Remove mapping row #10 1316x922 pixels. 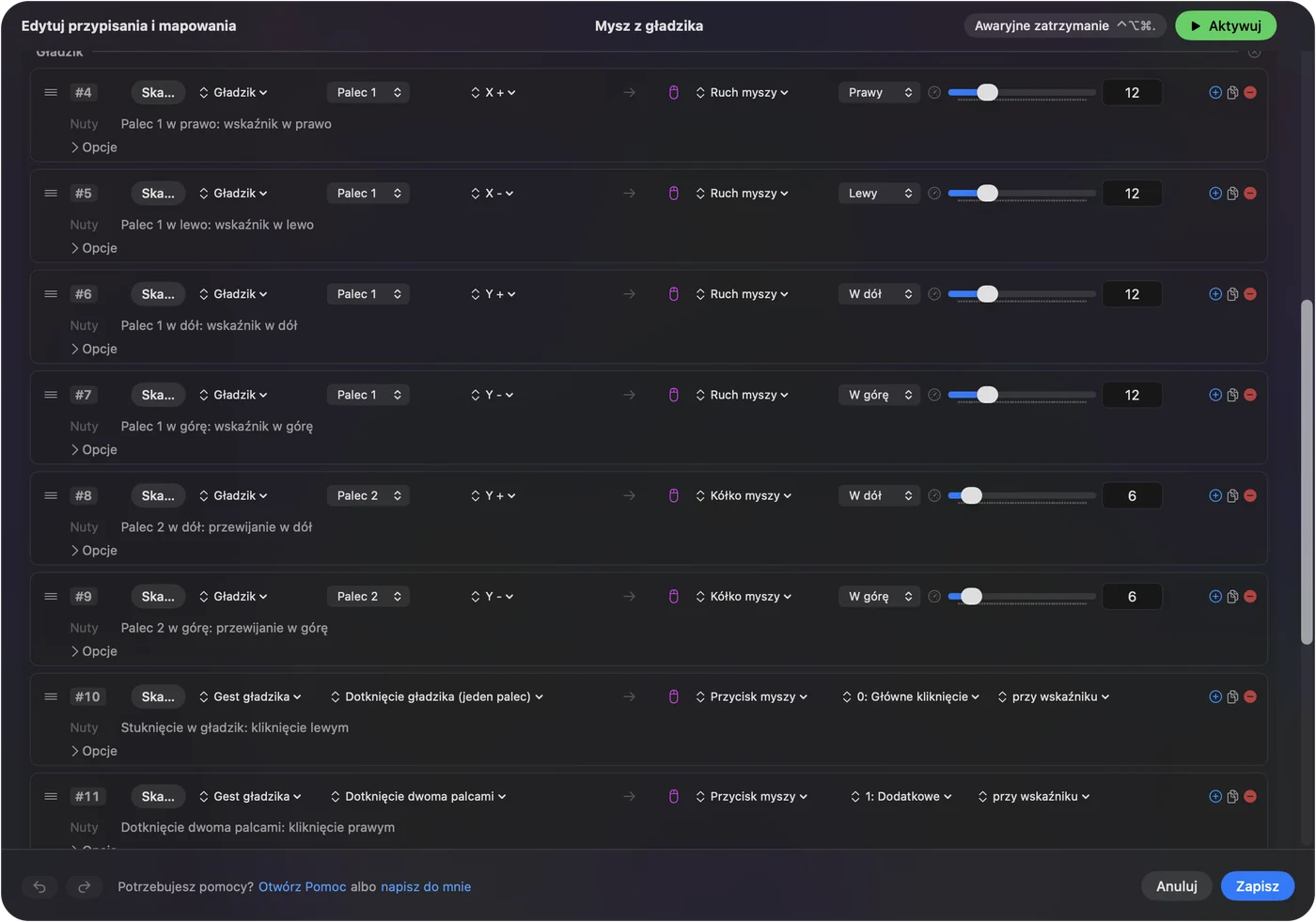pos(1250,696)
